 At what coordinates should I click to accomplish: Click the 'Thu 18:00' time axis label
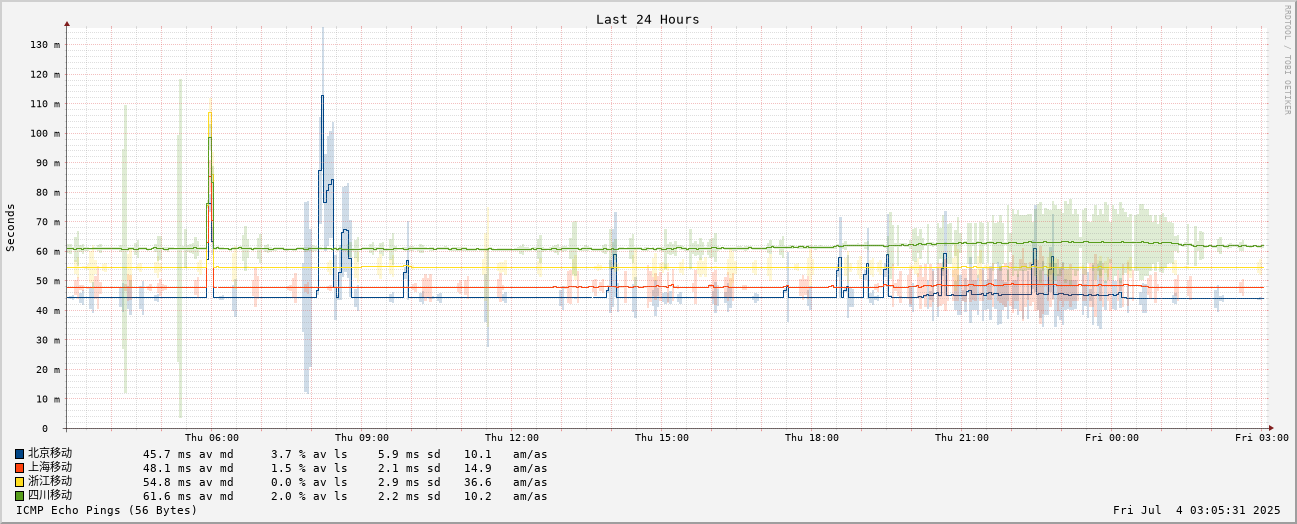[x=812, y=437]
